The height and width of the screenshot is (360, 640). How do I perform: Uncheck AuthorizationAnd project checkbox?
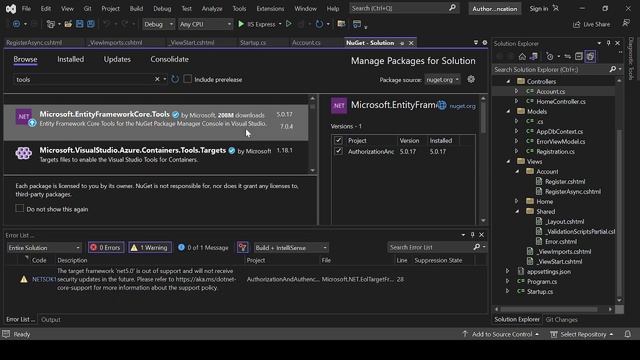(338, 151)
